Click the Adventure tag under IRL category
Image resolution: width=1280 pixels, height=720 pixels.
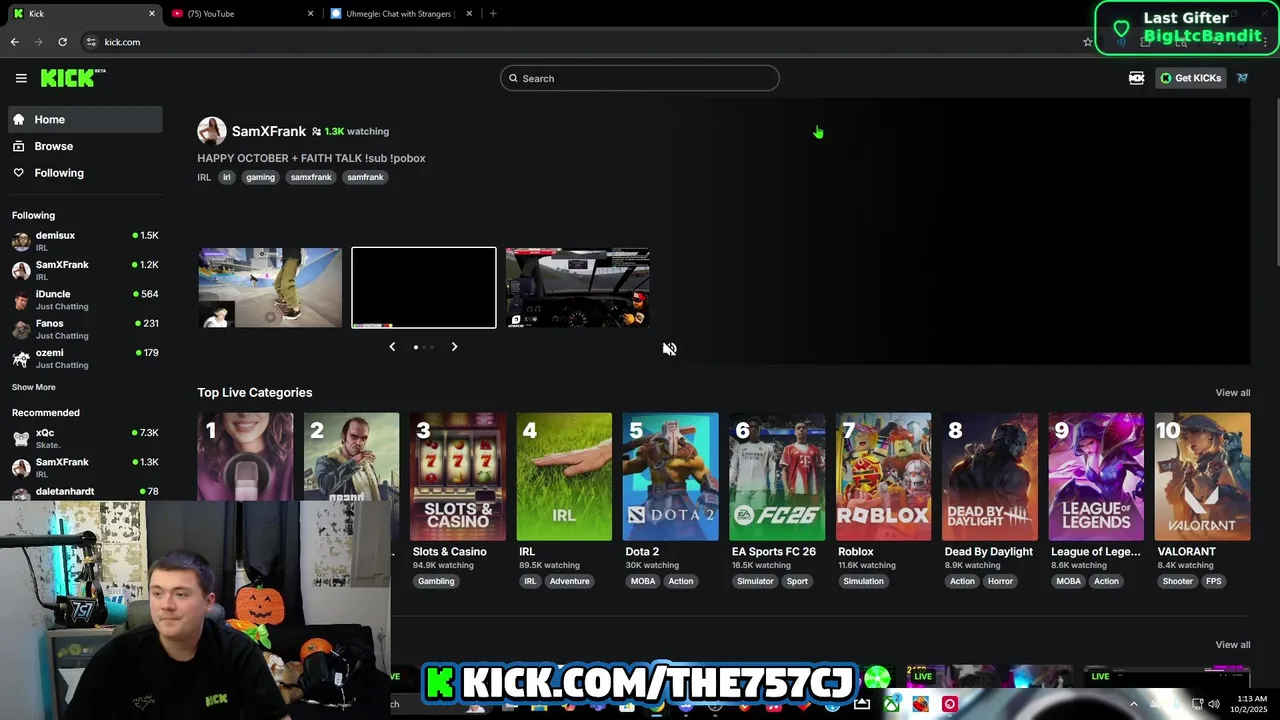570,581
